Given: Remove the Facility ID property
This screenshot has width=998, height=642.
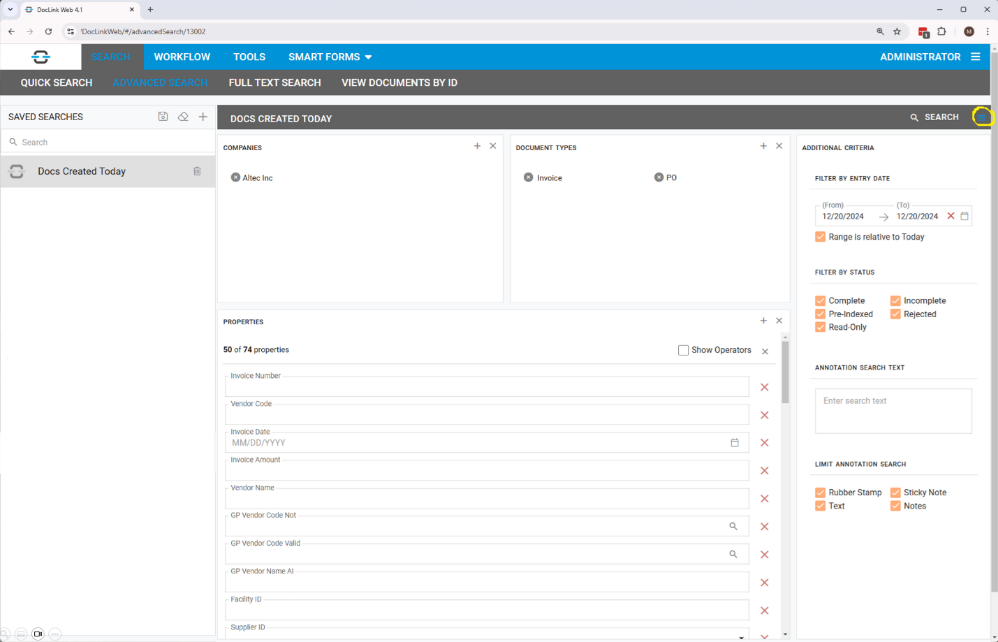Looking at the screenshot, I should [x=764, y=611].
